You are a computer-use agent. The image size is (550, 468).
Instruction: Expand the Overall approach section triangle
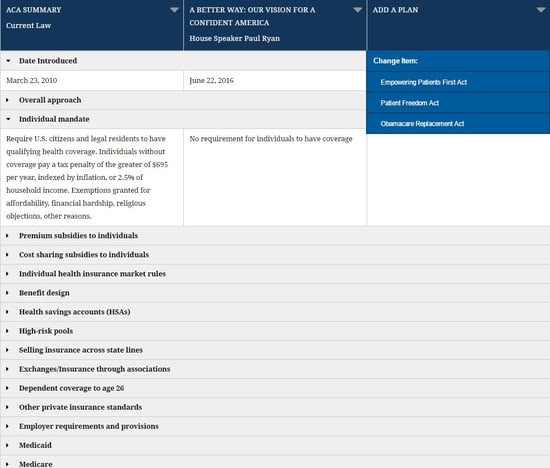tap(7, 100)
